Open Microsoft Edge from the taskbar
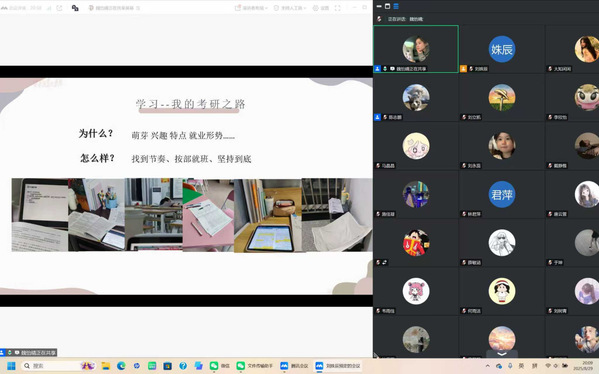The height and width of the screenshot is (374, 599). coord(121,366)
